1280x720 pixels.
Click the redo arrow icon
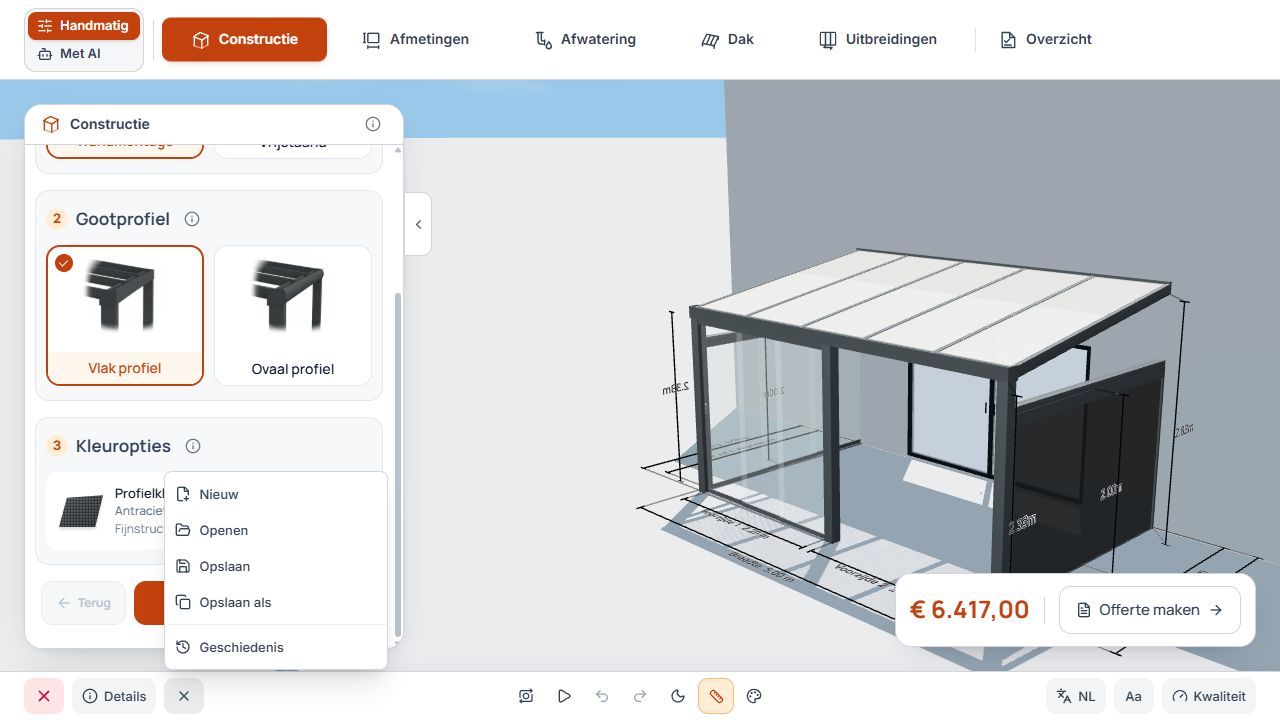coord(640,696)
